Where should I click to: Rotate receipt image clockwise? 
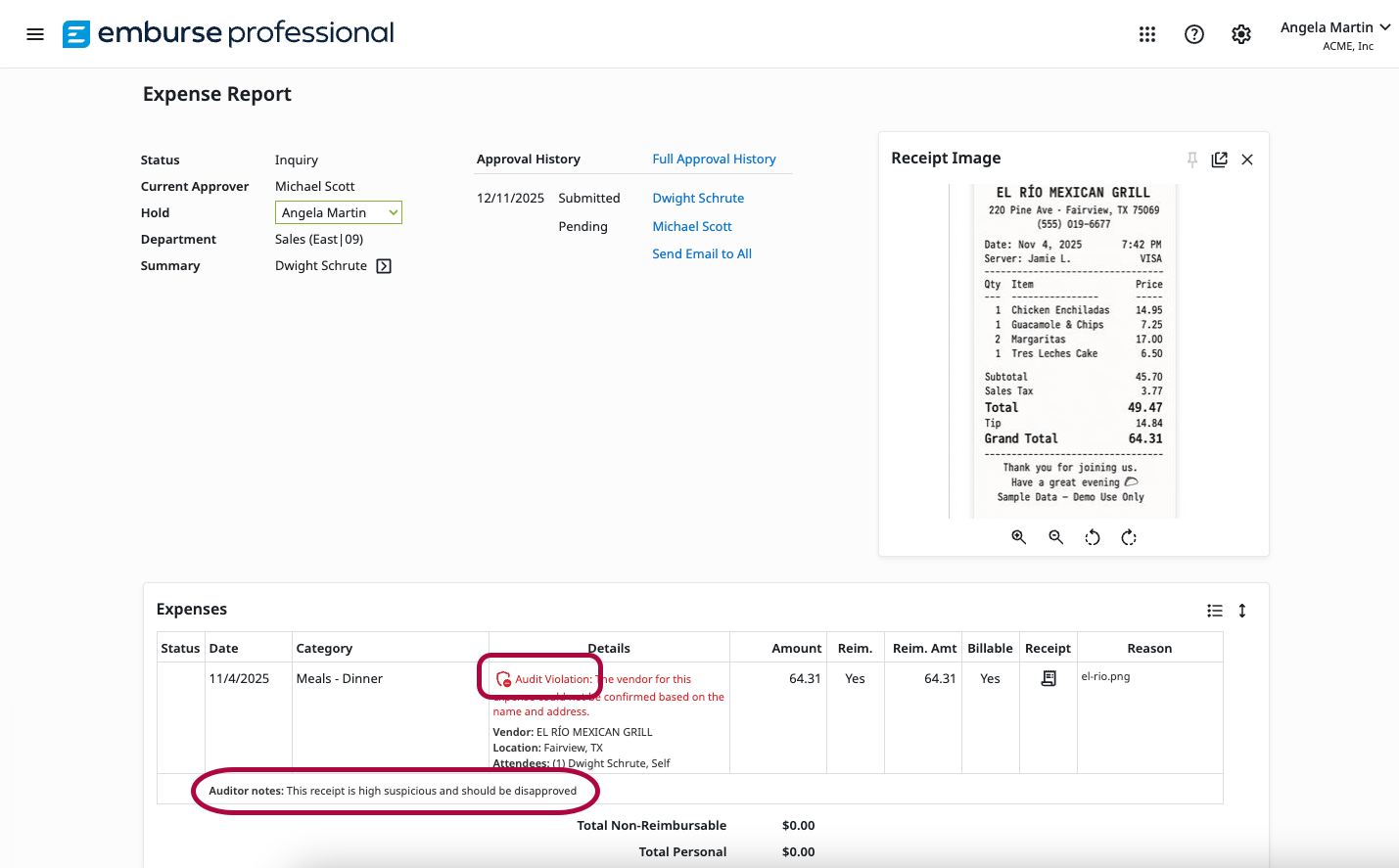1129,537
